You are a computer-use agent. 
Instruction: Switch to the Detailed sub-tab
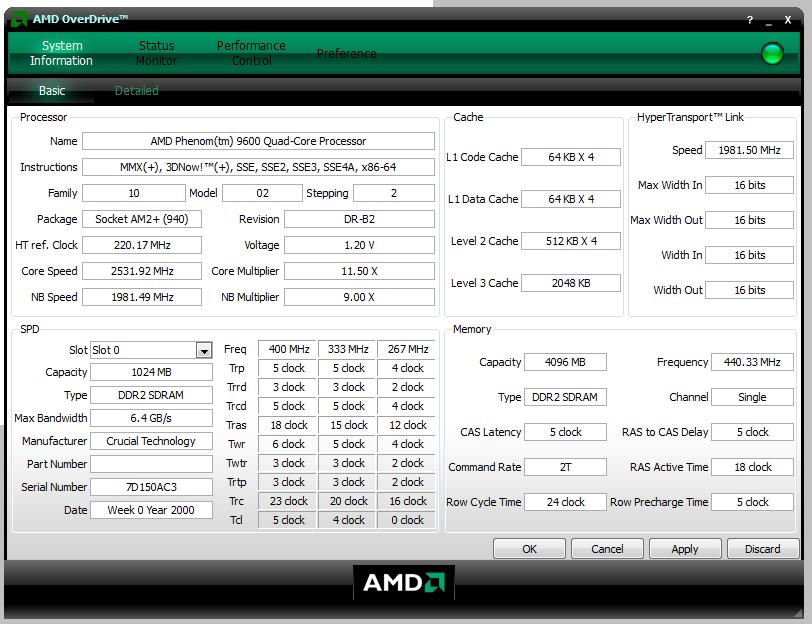pos(136,91)
